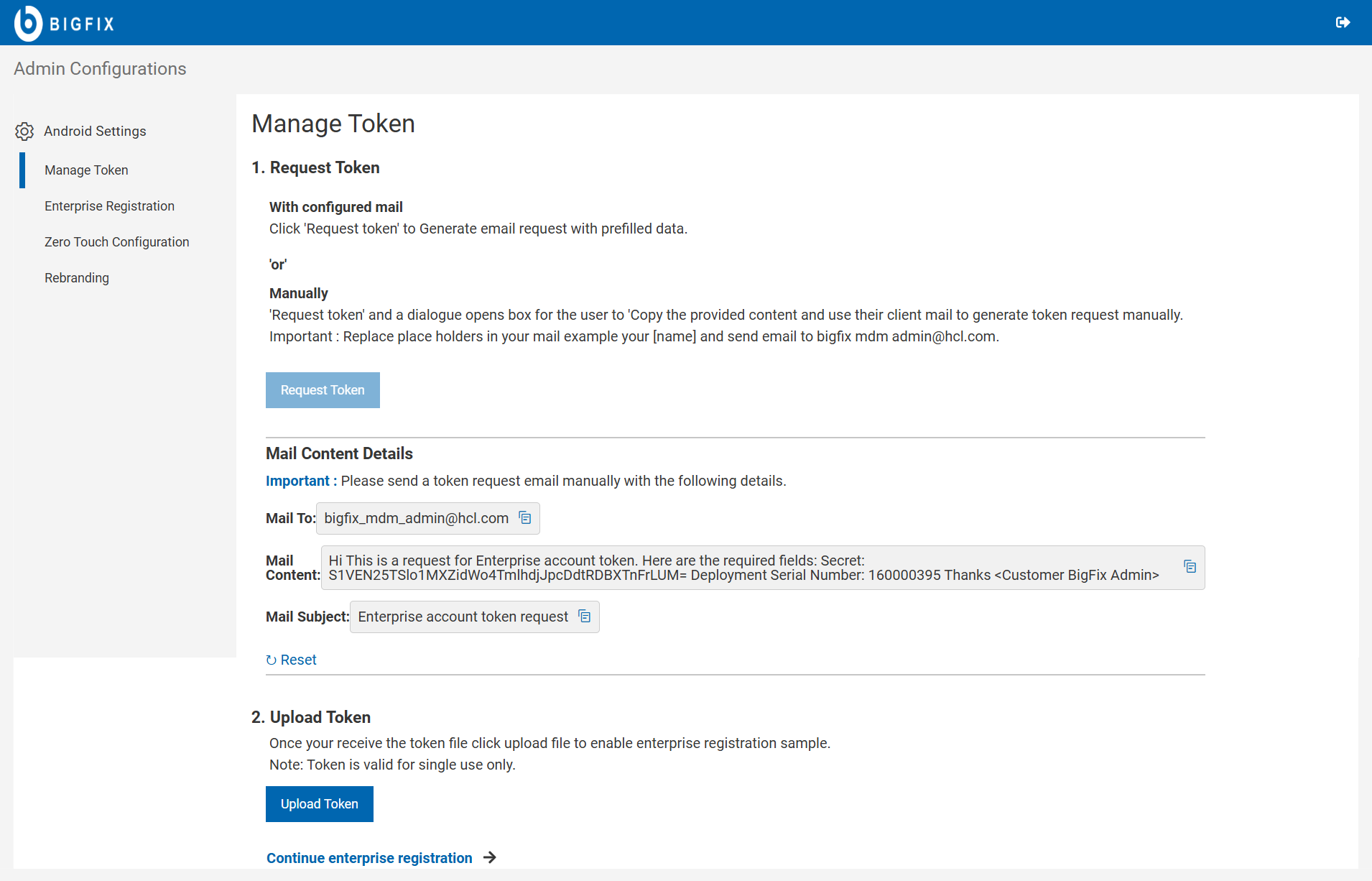Viewport: 1372px width, 881px height.
Task: Open the Manage Token sidebar item
Action: 86,170
